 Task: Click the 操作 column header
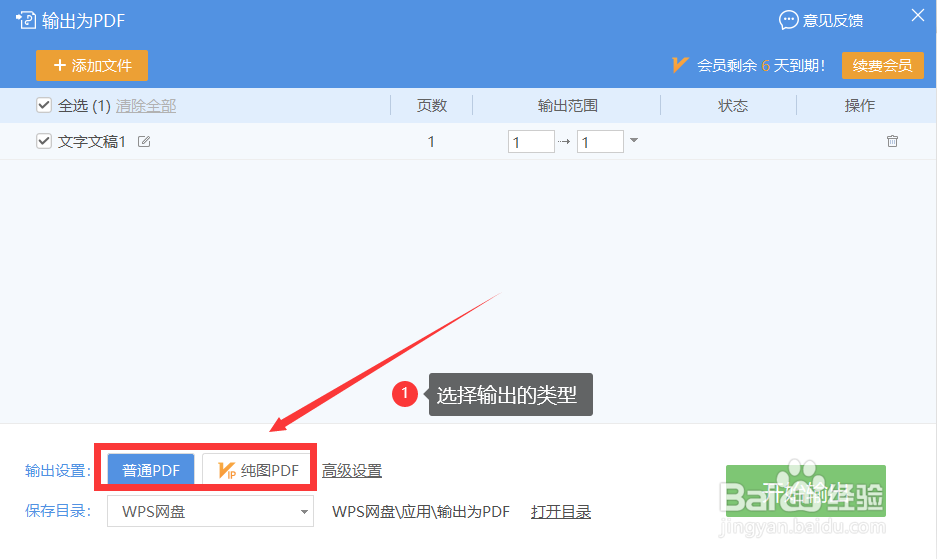click(x=859, y=106)
